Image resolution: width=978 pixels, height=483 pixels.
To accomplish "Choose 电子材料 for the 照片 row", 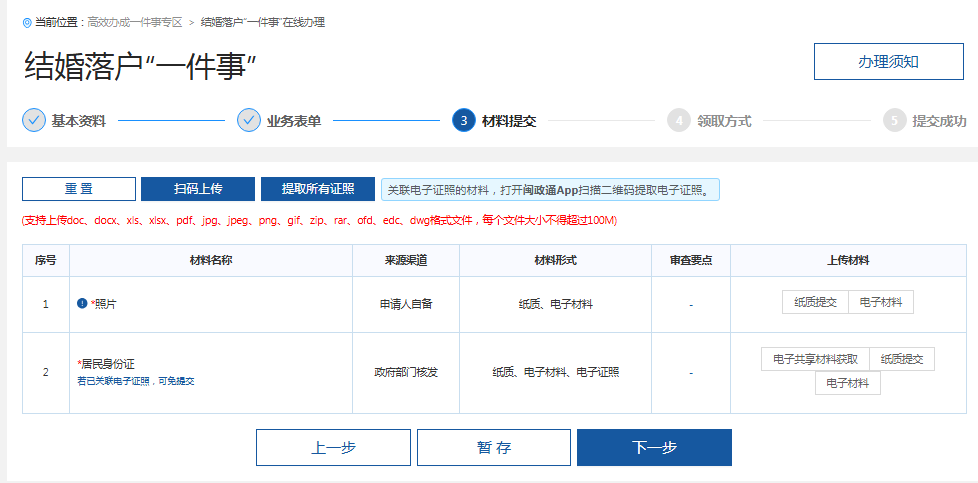I will (881, 303).
